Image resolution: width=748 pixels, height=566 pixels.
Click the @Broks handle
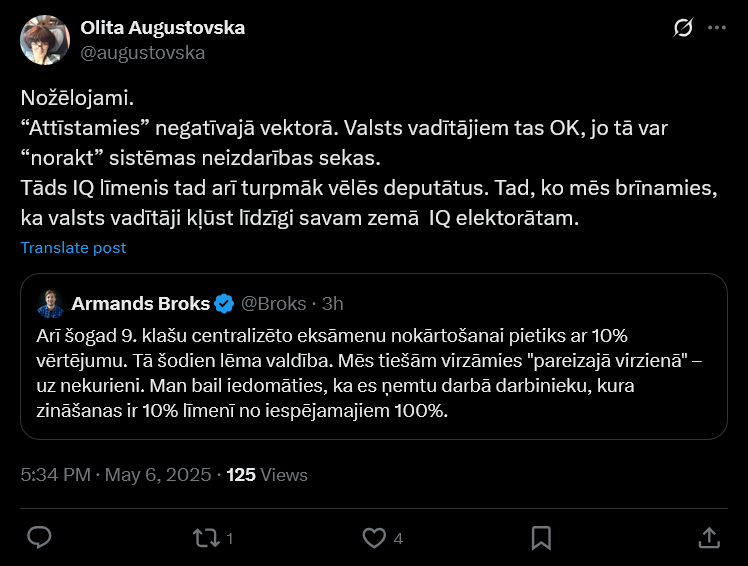[x=271, y=303]
